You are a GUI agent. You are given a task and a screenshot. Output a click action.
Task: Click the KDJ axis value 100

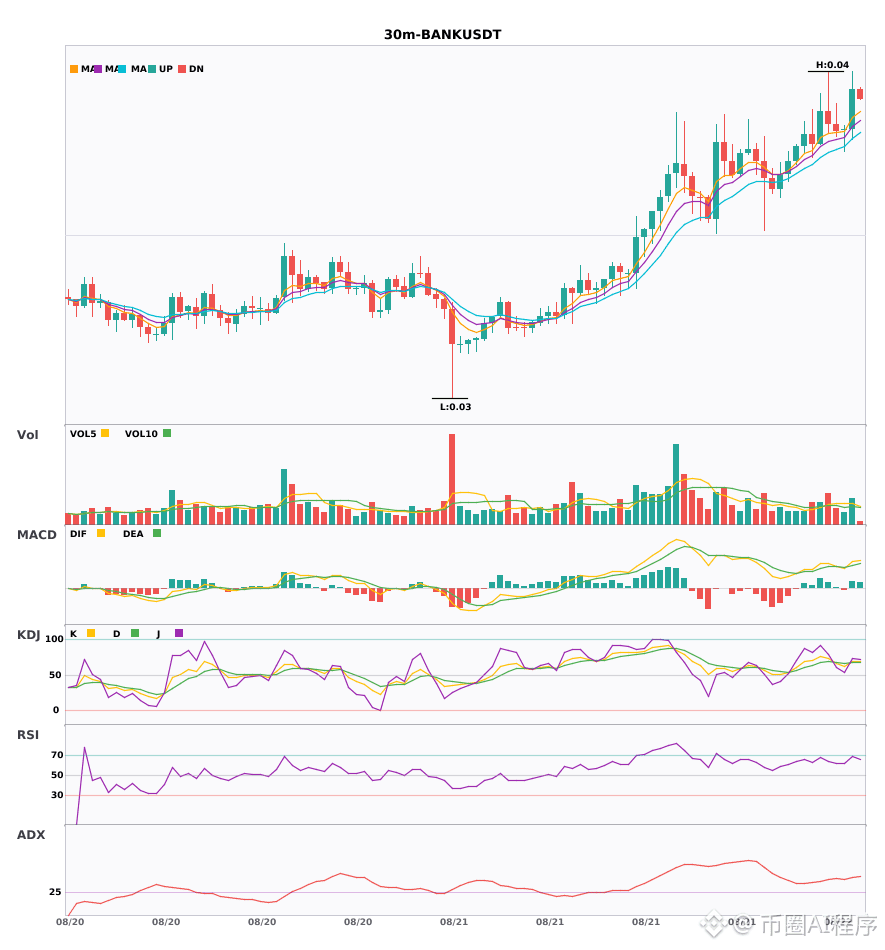(55, 639)
